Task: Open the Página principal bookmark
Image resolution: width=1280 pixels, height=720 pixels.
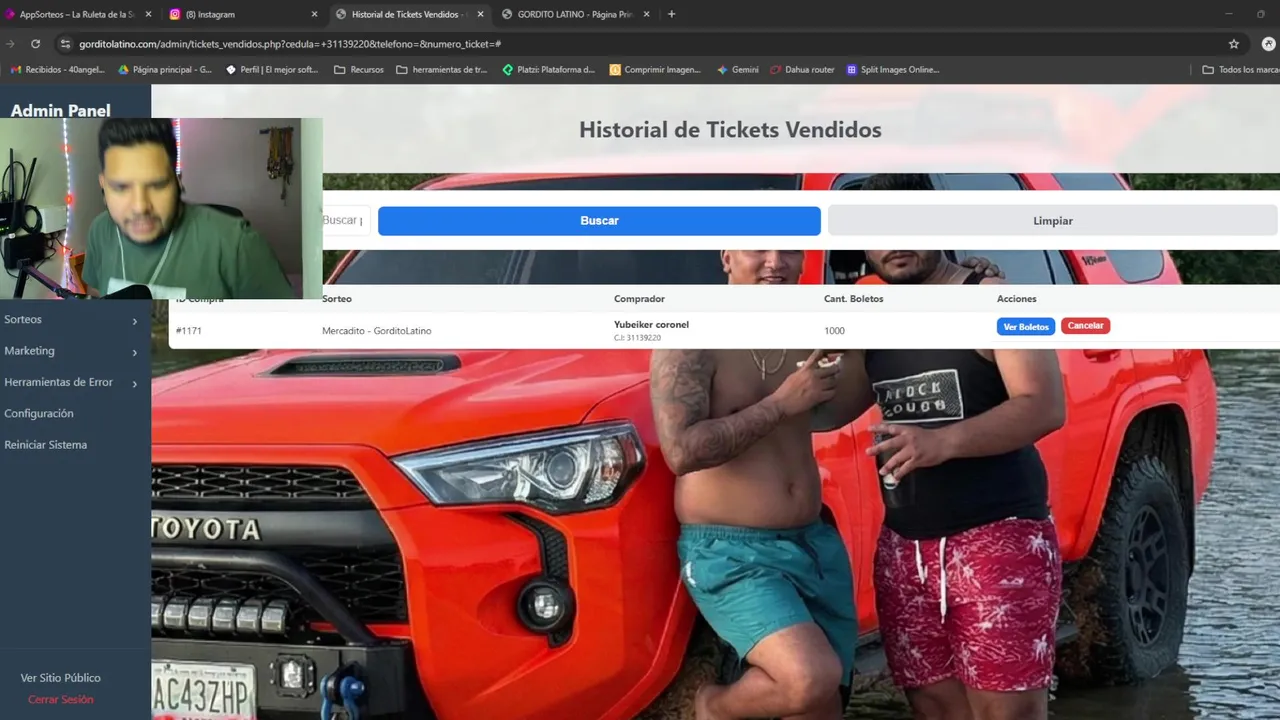Action: point(165,70)
